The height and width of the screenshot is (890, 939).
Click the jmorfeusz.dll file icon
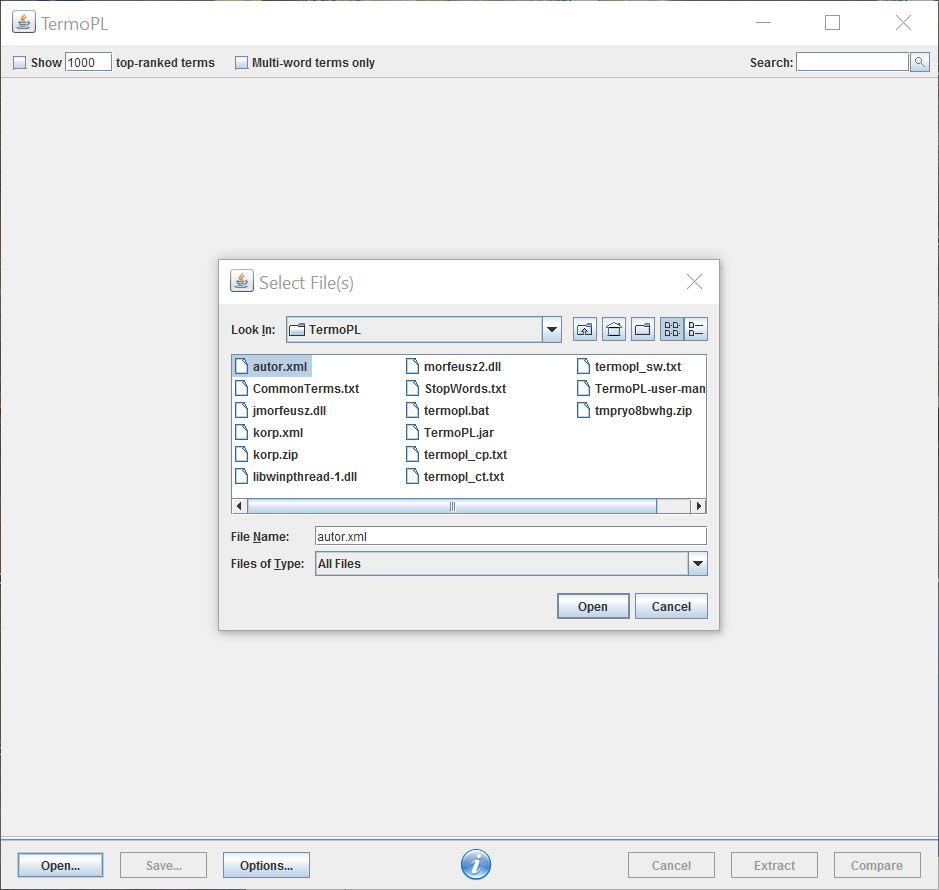pyautogui.click(x=241, y=410)
